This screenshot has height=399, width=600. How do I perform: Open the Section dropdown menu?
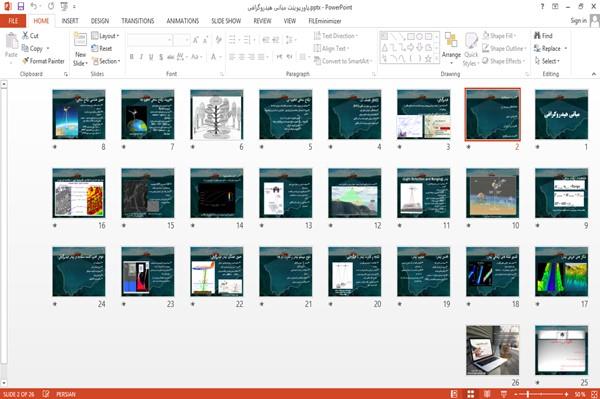[x=106, y=61]
